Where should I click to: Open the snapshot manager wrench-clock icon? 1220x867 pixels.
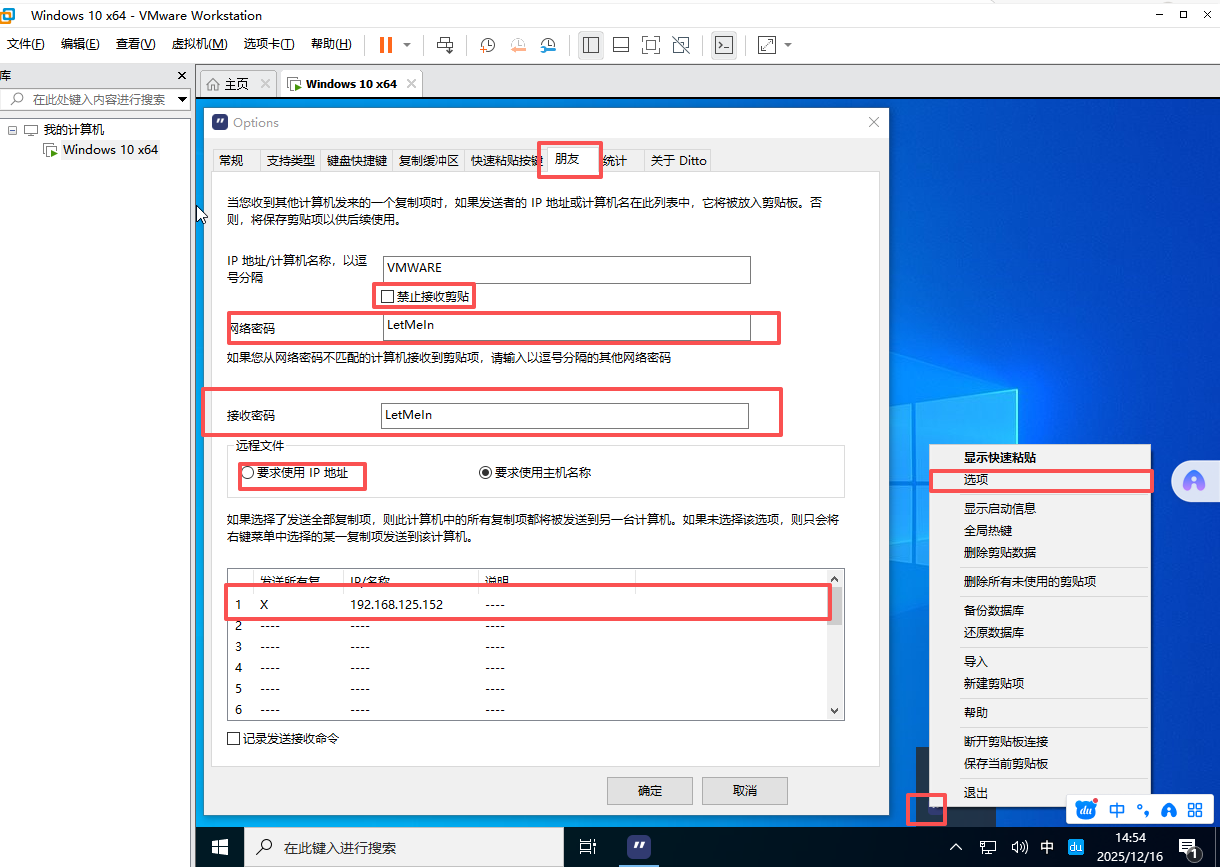click(548, 45)
